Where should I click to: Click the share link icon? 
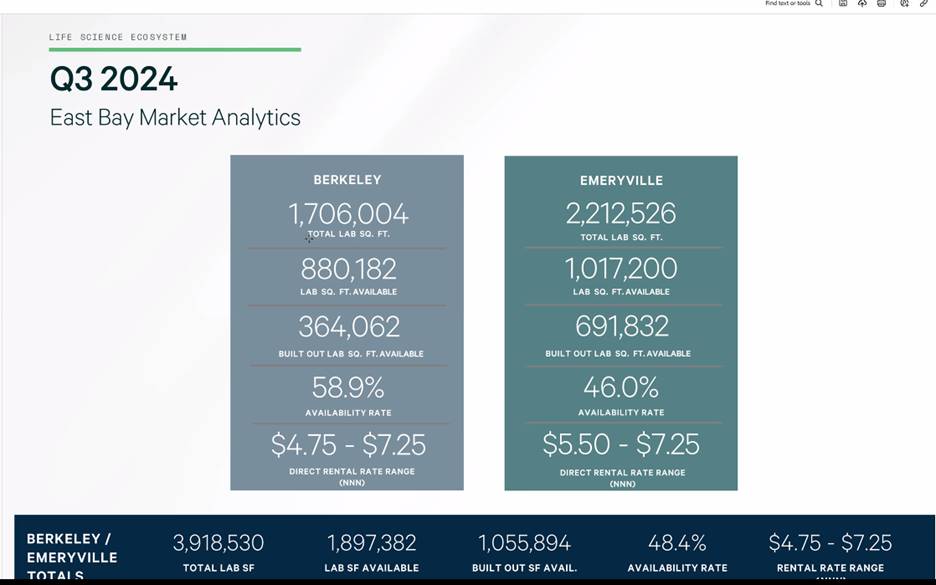coord(923,4)
